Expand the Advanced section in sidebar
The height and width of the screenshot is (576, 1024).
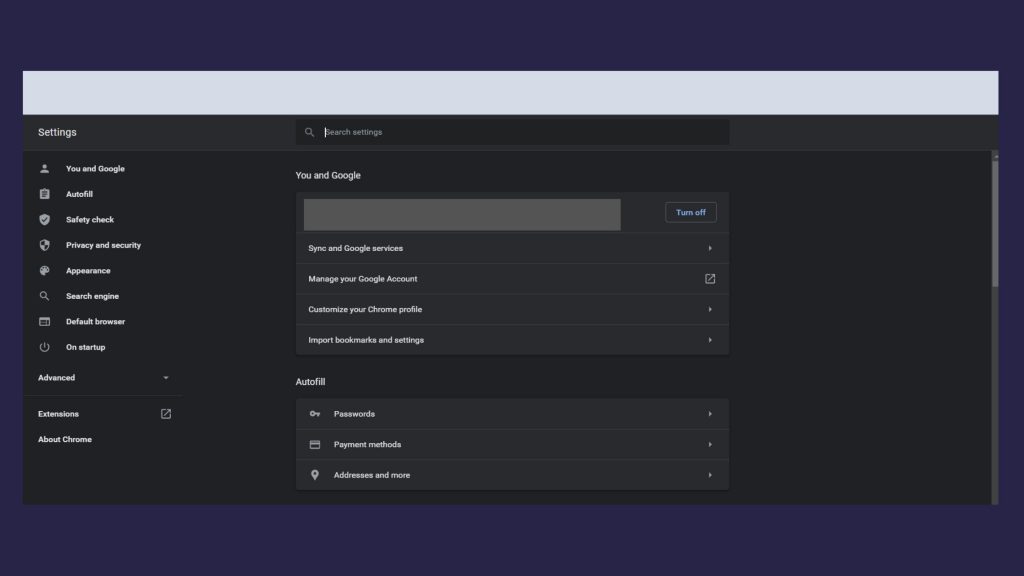tap(103, 378)
